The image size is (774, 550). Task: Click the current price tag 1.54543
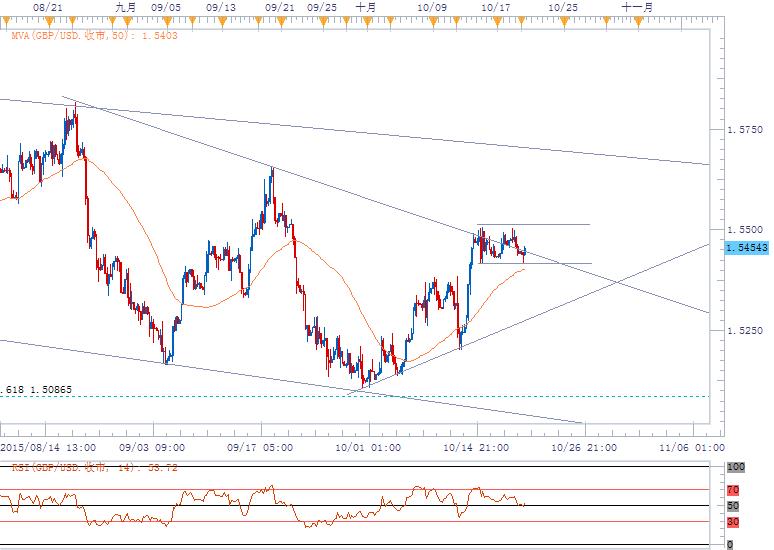747,247
